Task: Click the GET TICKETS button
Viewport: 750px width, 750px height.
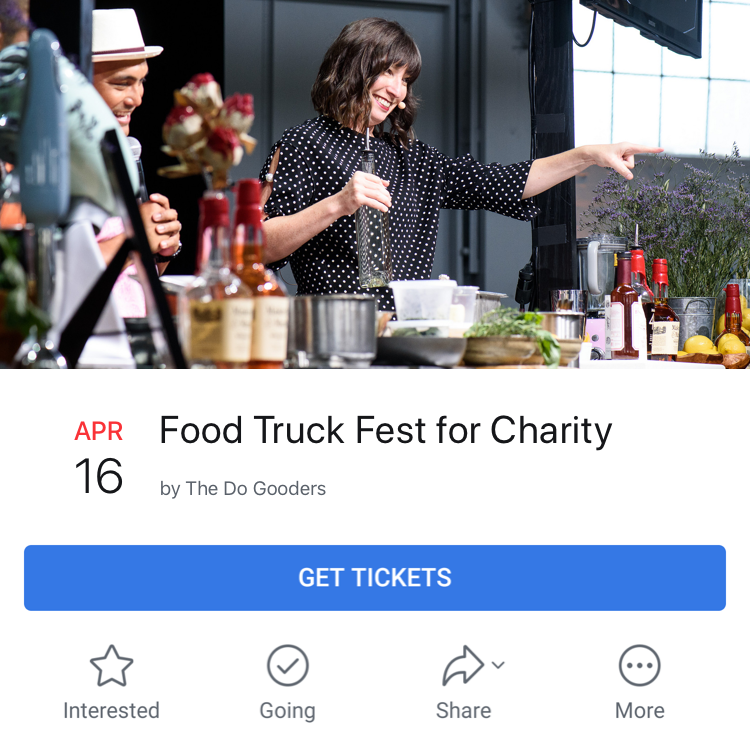Action: pos(375,578)
